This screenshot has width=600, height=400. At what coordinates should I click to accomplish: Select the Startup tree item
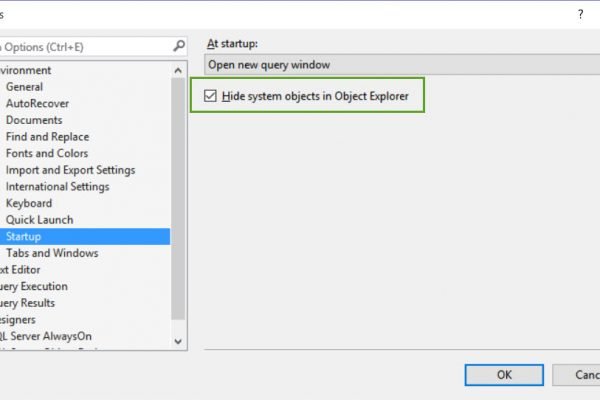point(85,237)
